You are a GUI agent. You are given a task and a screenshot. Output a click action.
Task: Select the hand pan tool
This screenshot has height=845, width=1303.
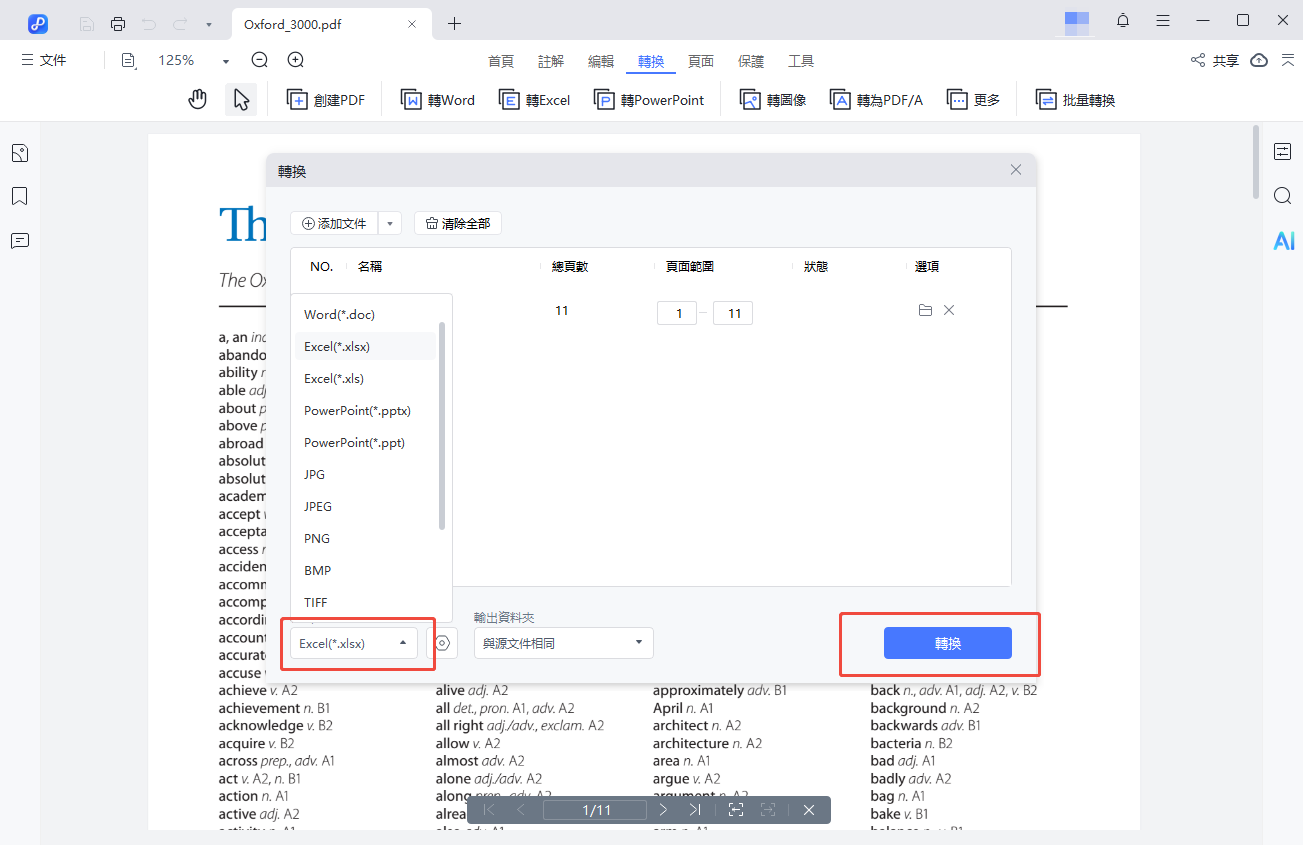[198, 99]
